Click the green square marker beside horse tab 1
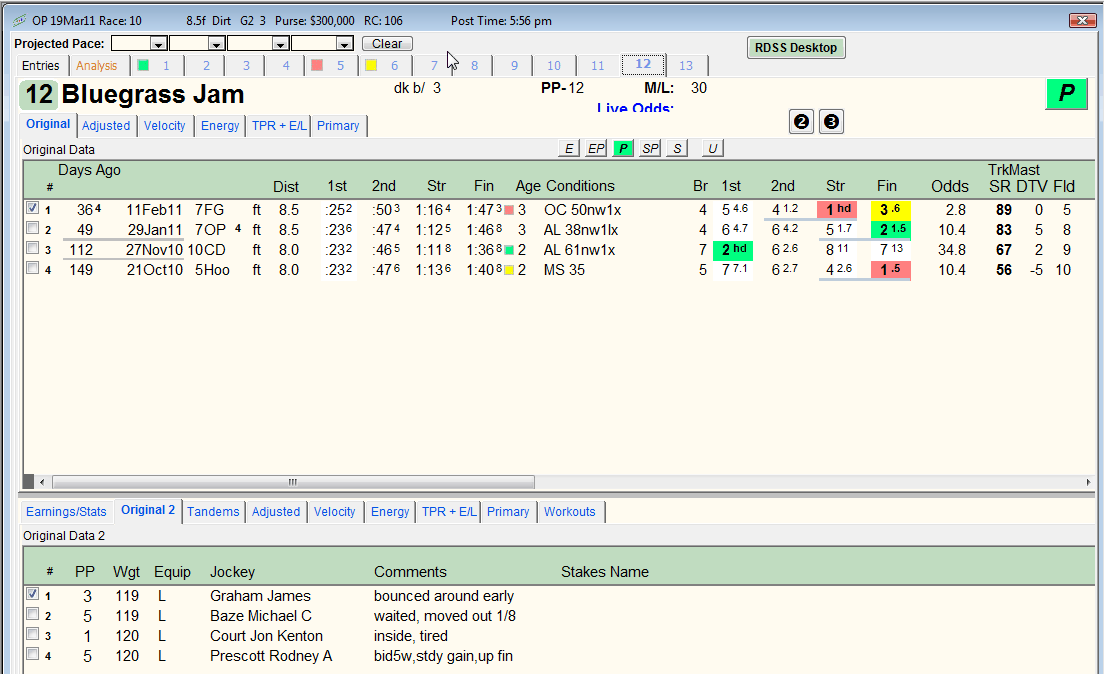 coord(144,65)
